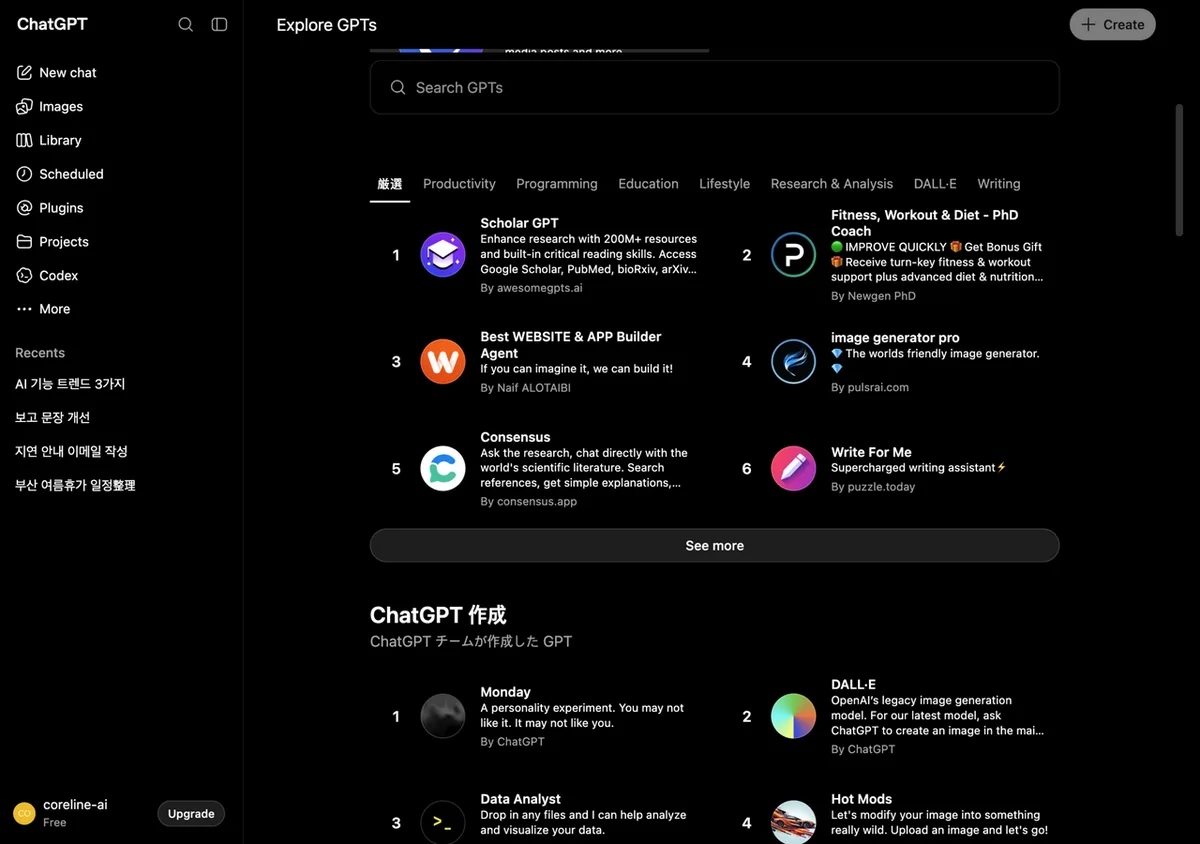The width and height of the screenshot is (1200, 844).
Task: Click the By pulsrai.com author text
Action: pyautogui.click(x=870, y=387)
